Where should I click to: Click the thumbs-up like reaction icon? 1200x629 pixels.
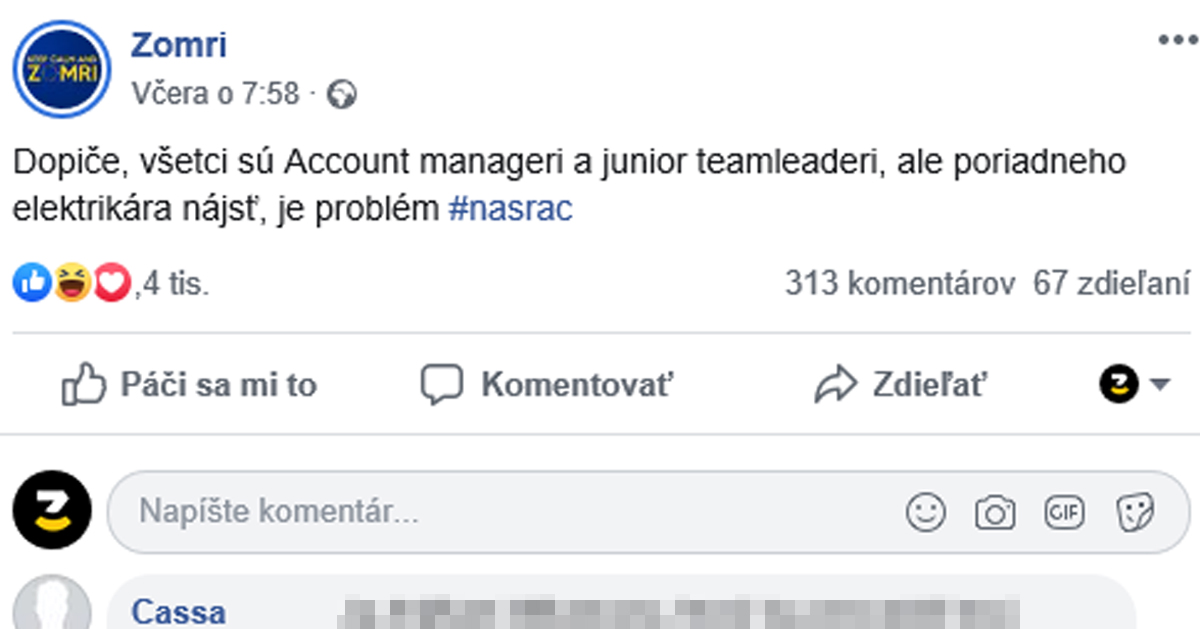[32, 282]
